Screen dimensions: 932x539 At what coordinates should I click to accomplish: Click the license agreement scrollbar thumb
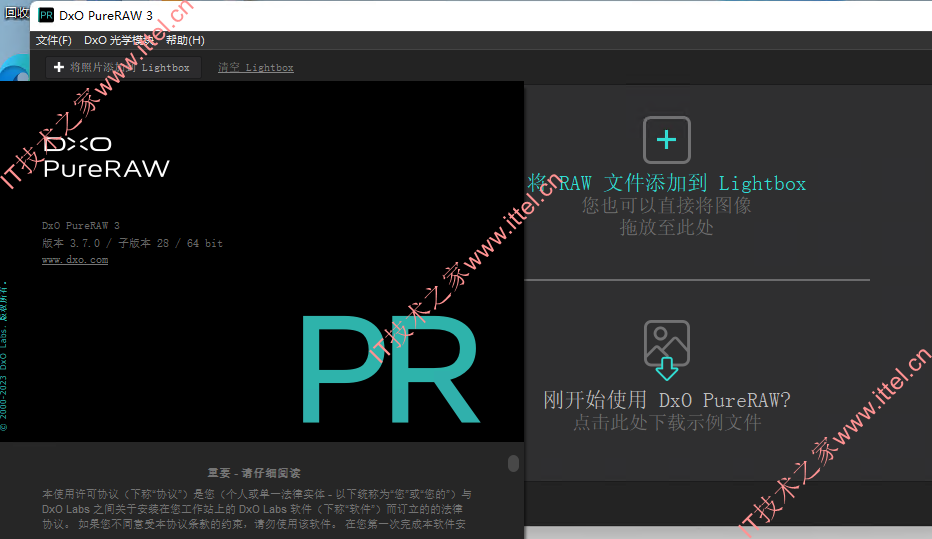tap(514, 464)
